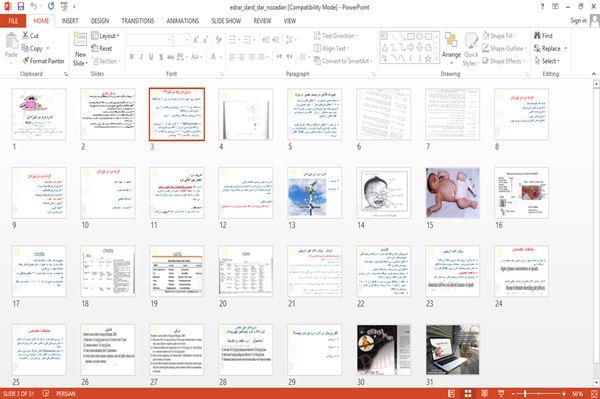The image size is (600, 399).
Task: Click zoom out minus button
Action: 514,393
